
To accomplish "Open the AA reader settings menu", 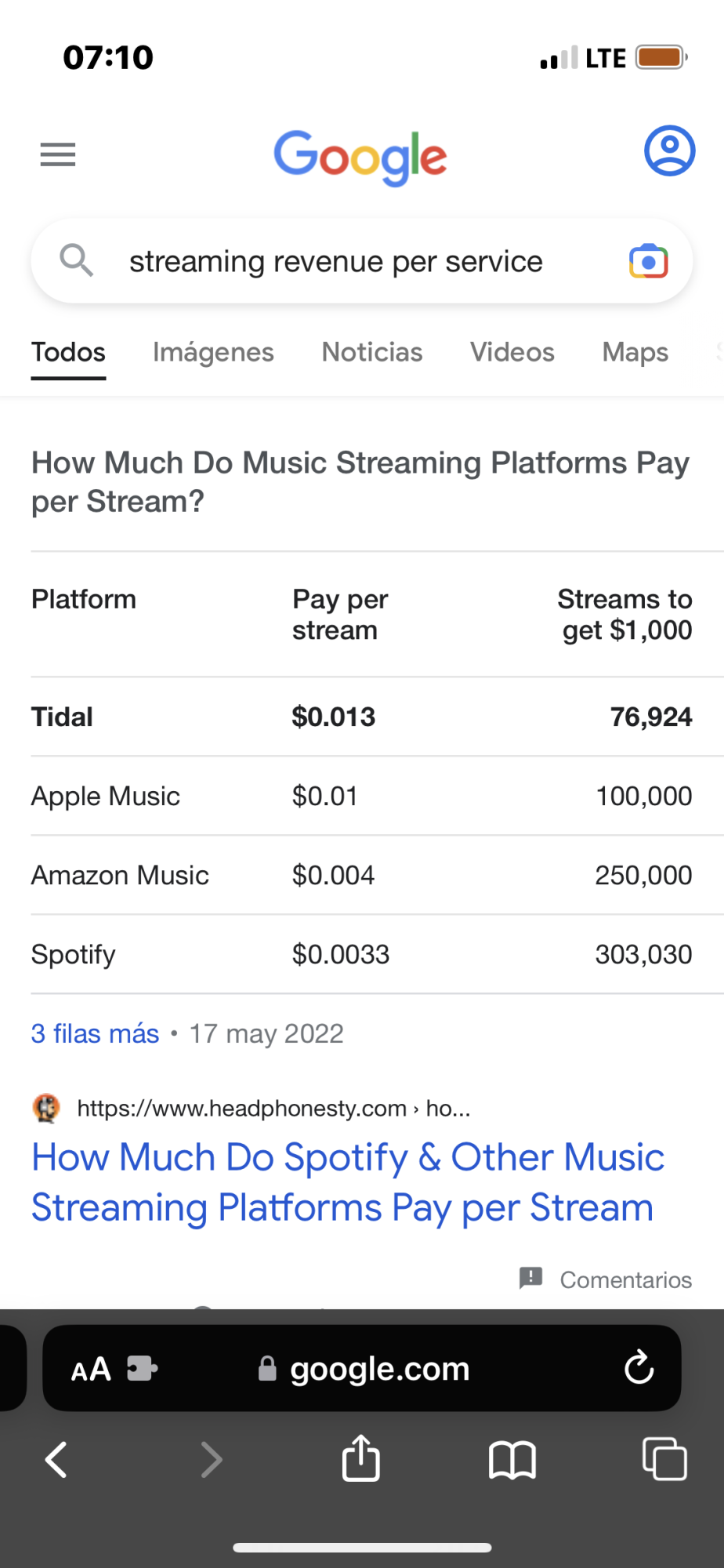I will coord(91,1370).
